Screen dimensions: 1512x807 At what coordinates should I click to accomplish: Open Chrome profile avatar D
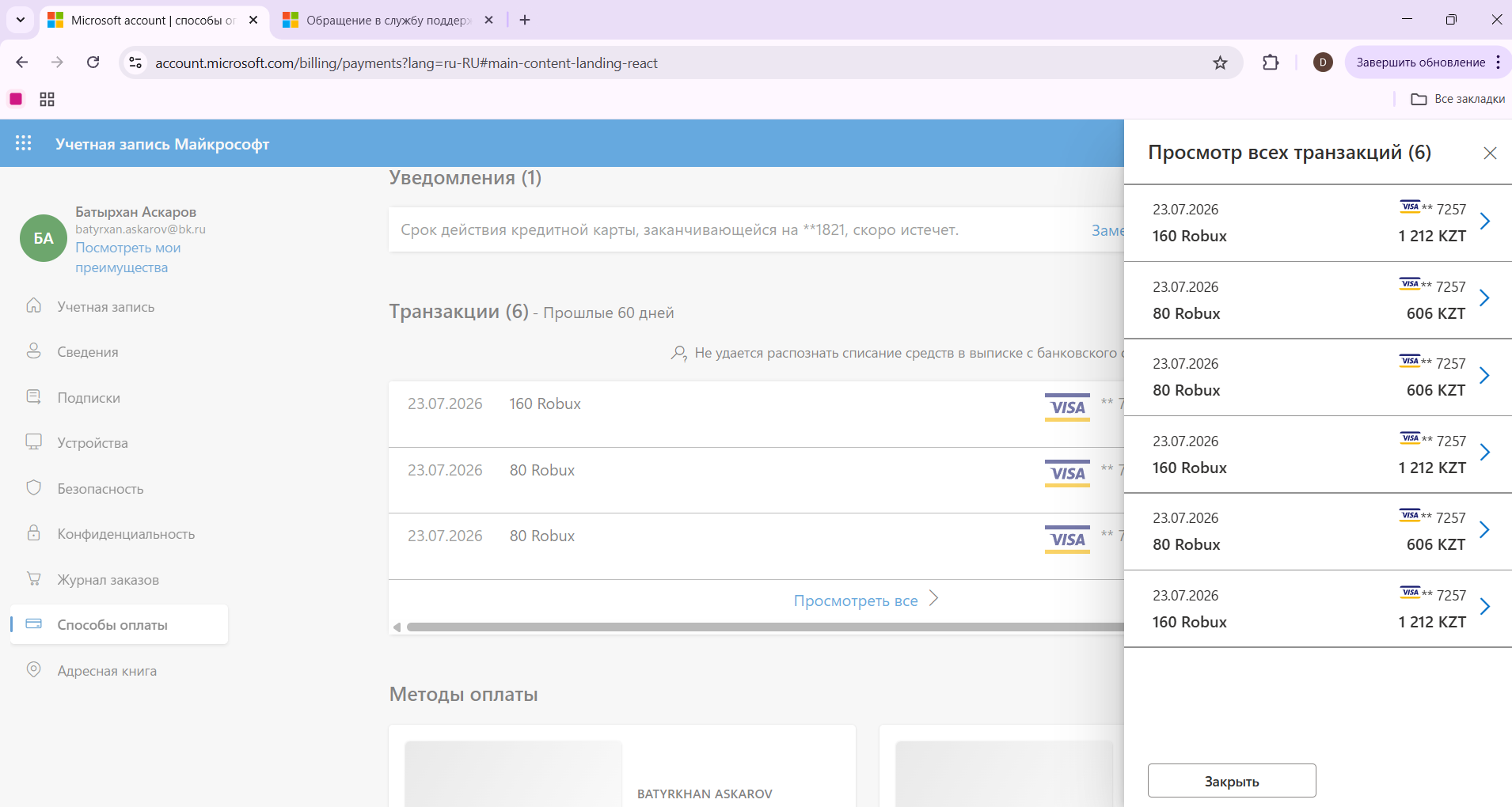(1323, 63)
